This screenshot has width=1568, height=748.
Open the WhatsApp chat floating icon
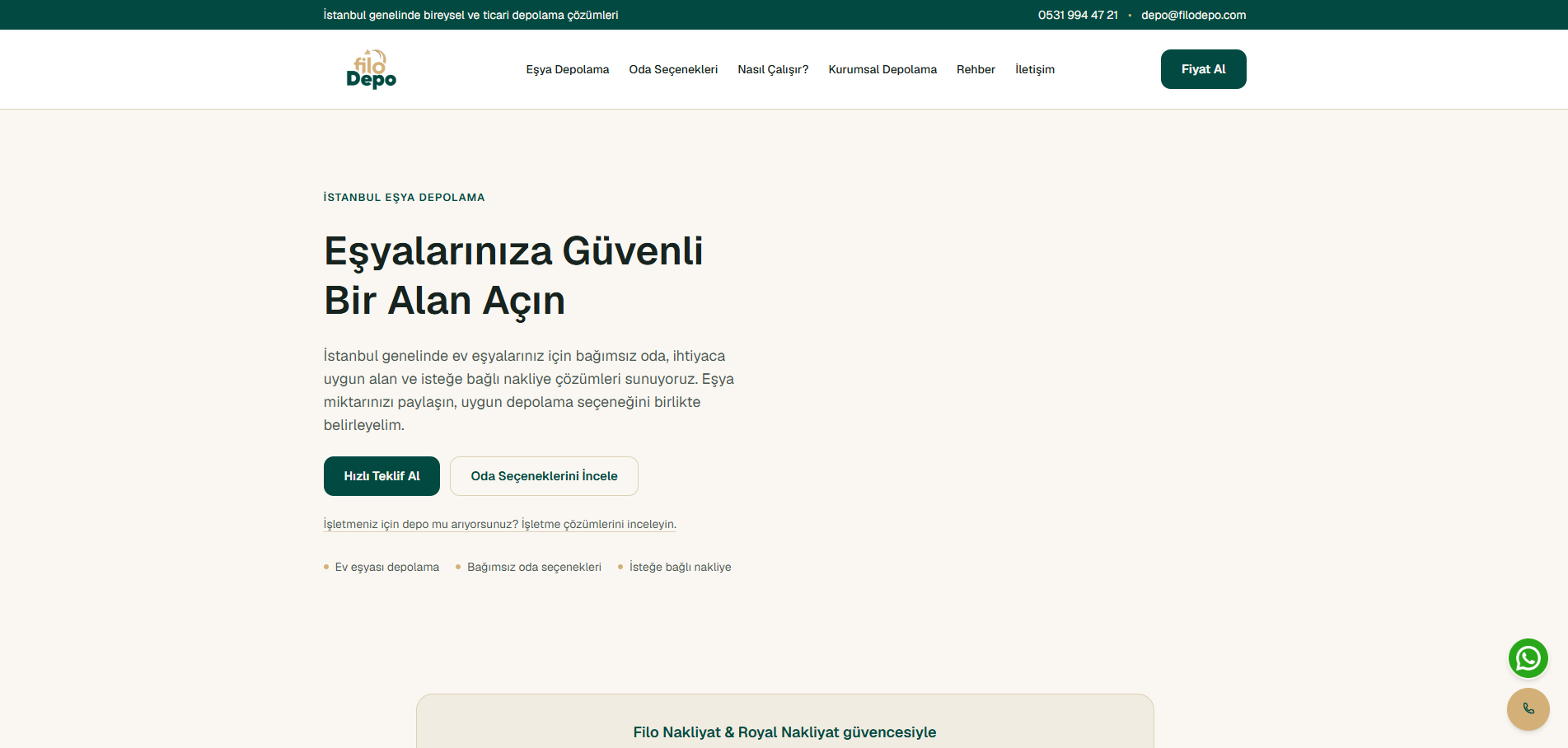[1528, 658]
